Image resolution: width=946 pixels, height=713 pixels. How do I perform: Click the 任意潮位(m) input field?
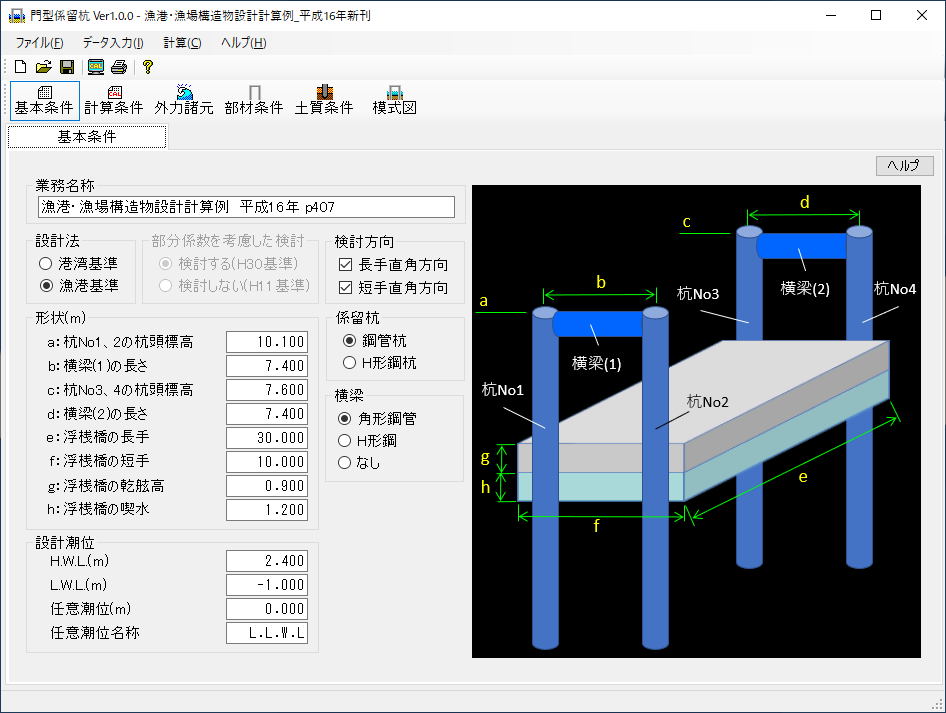tap(267, 609)
